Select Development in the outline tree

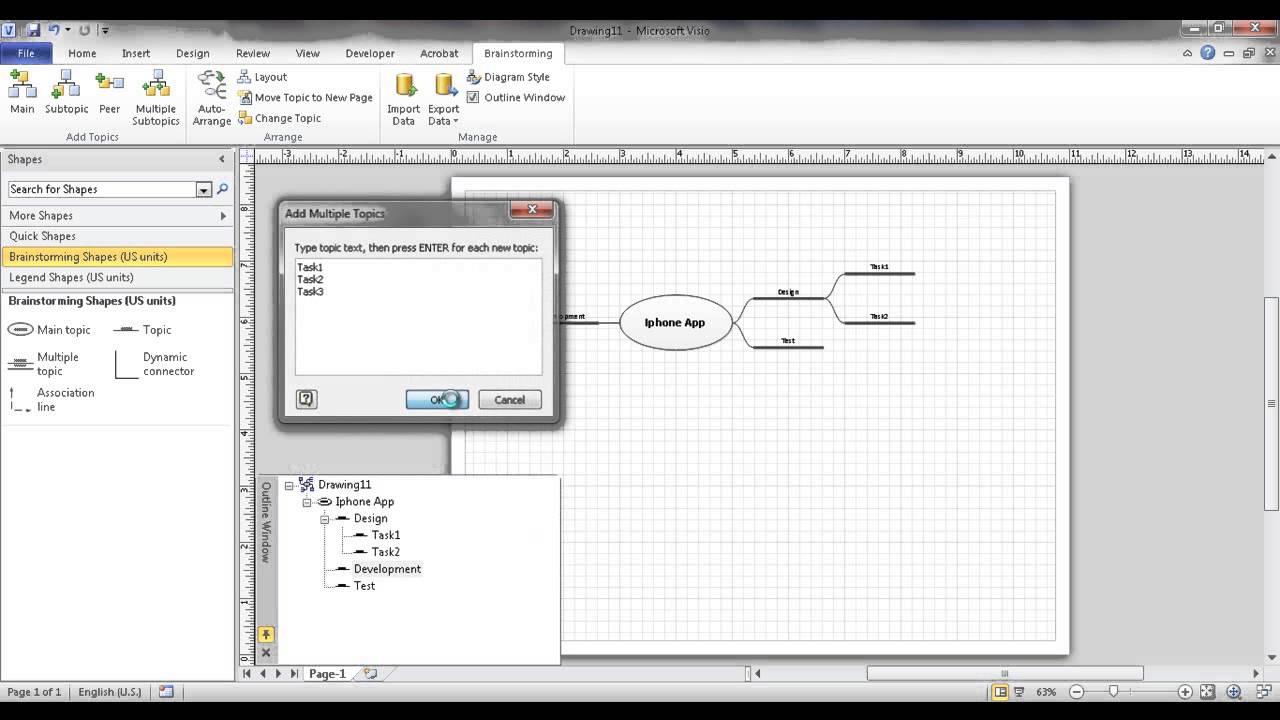[387, 569]
